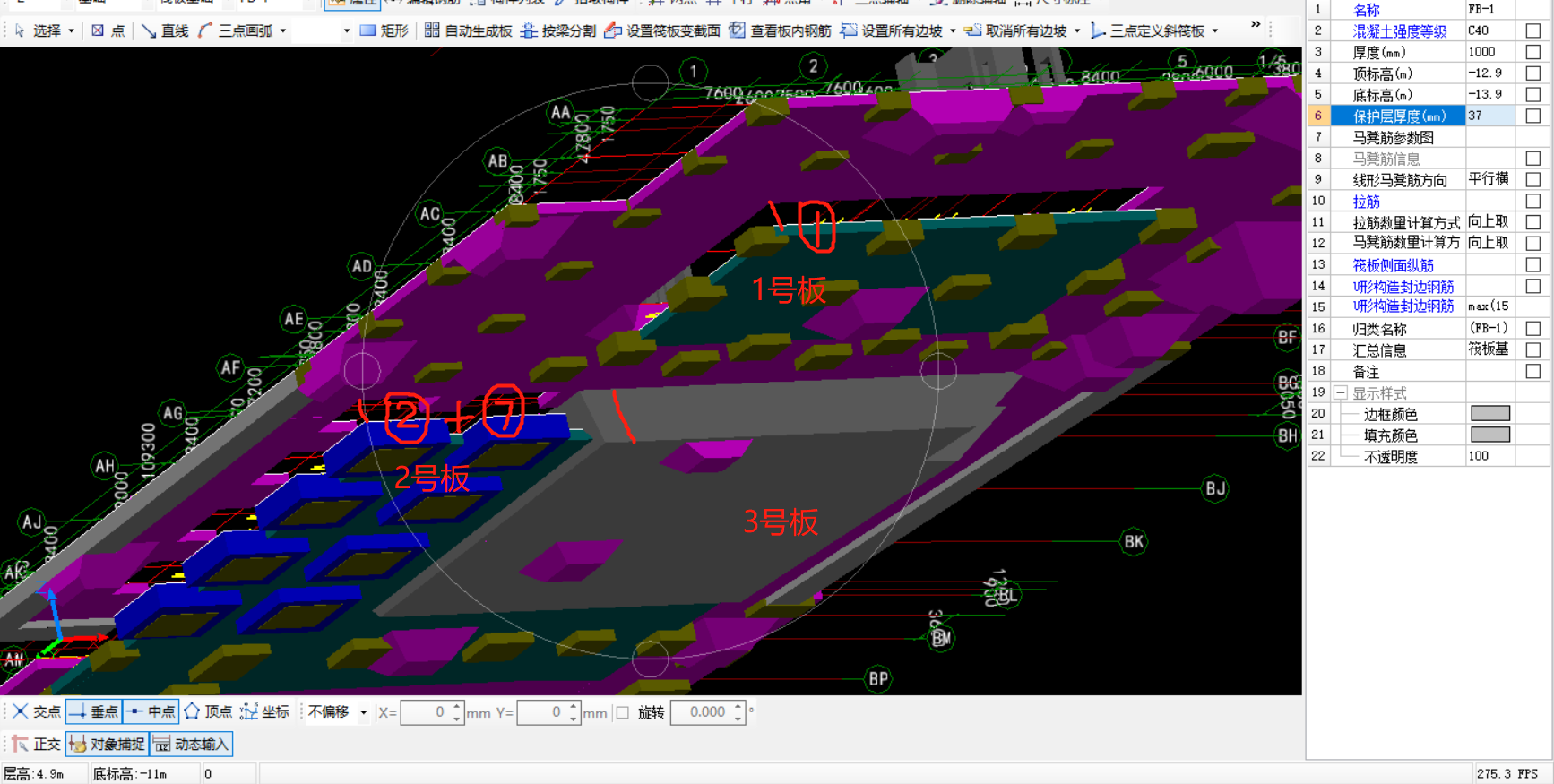Viewport: 1554px width, 784px height.
Task: Show more toolbar items chevron
Action: point(1256,24)
